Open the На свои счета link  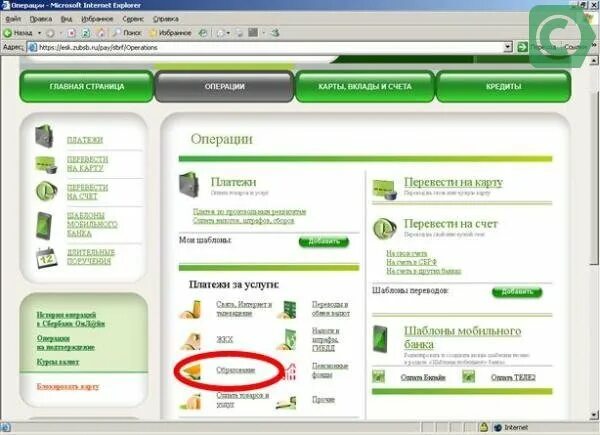click(406, 253)
